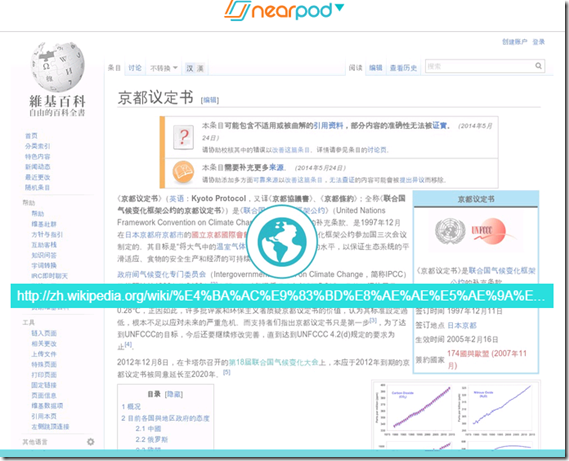Screen dimensions: 569x461
Task: Open 知识问答 sidebar link
Action: 44,255
